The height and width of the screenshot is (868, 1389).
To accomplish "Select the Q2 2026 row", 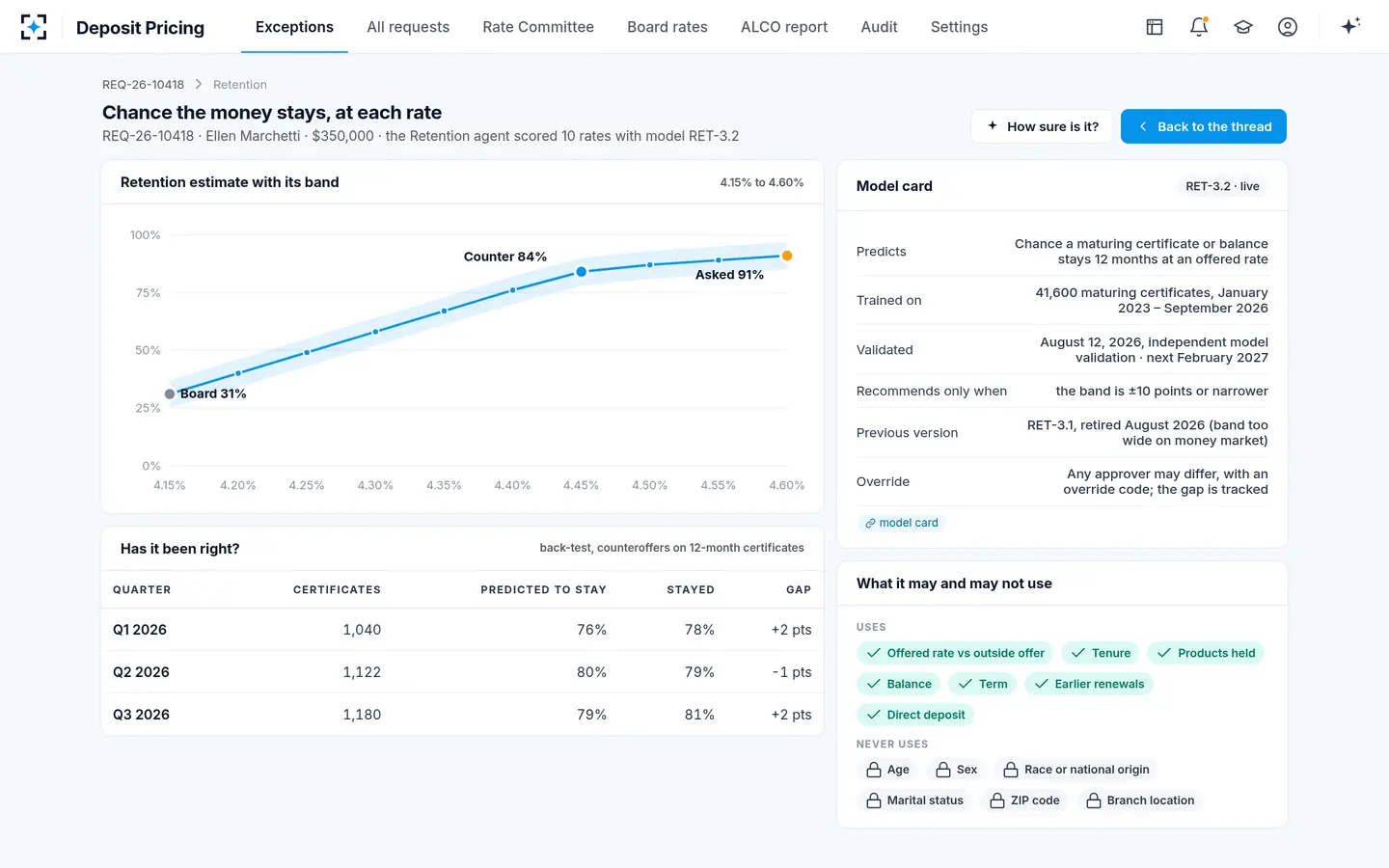I will point(462,672).
